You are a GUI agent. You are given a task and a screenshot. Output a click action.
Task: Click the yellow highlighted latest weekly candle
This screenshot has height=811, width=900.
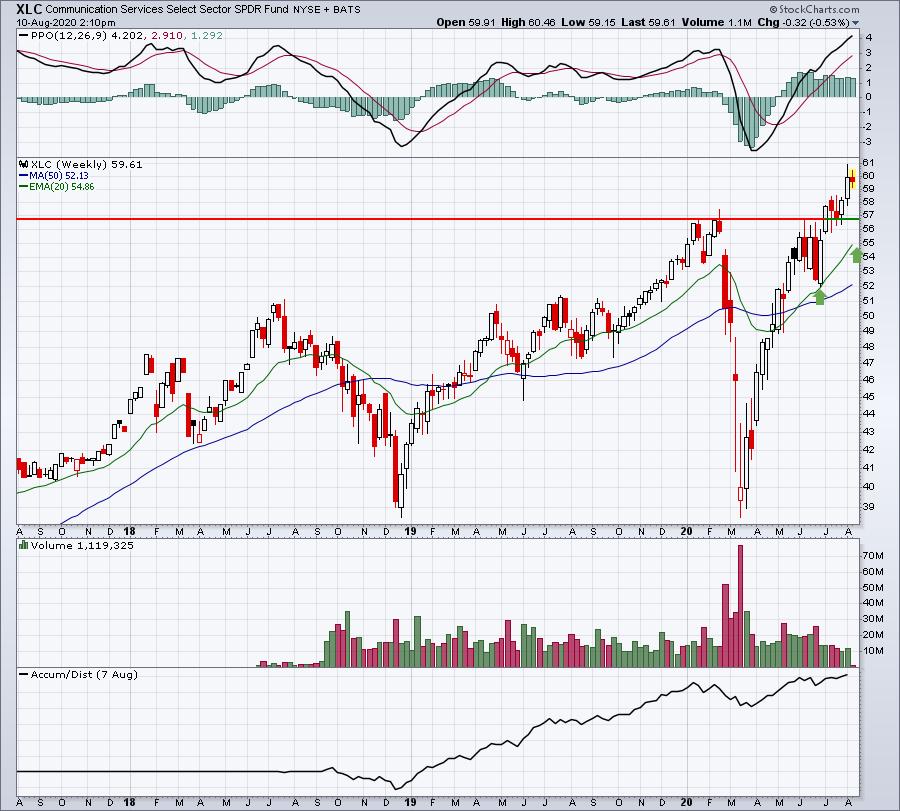pos(853,179)
